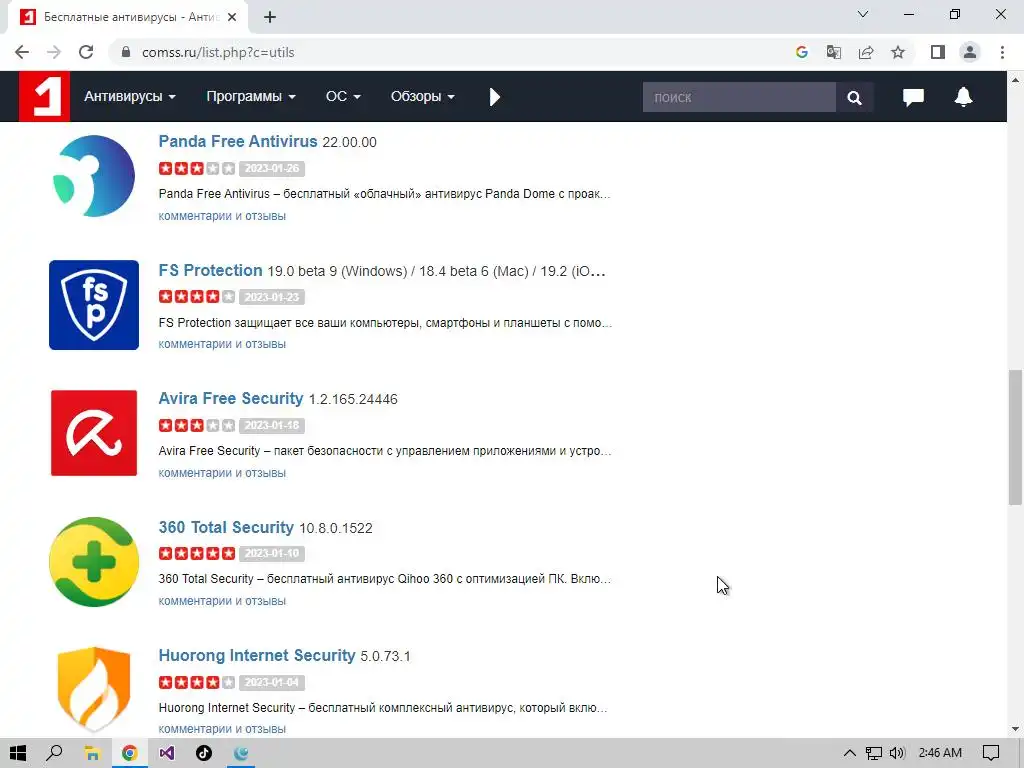
Task: Click the scrollbar down arrow
Action: point(1015,729)
